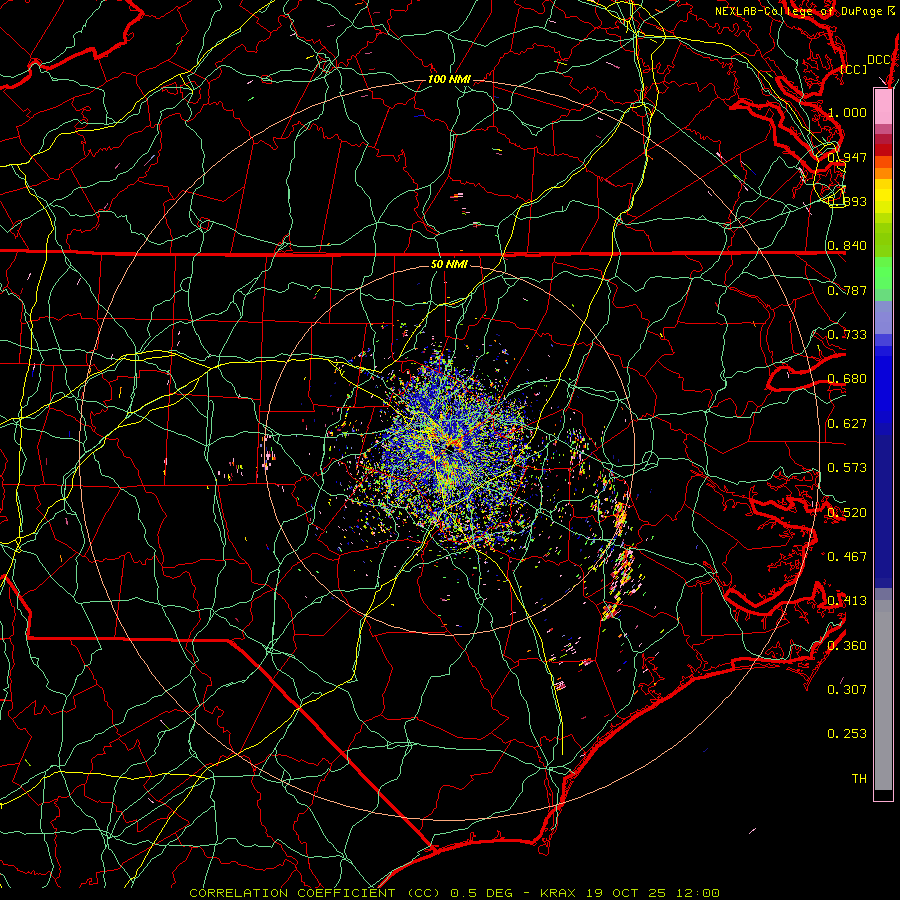Click the 50 NMI range ring label

(x=449, y=265)
